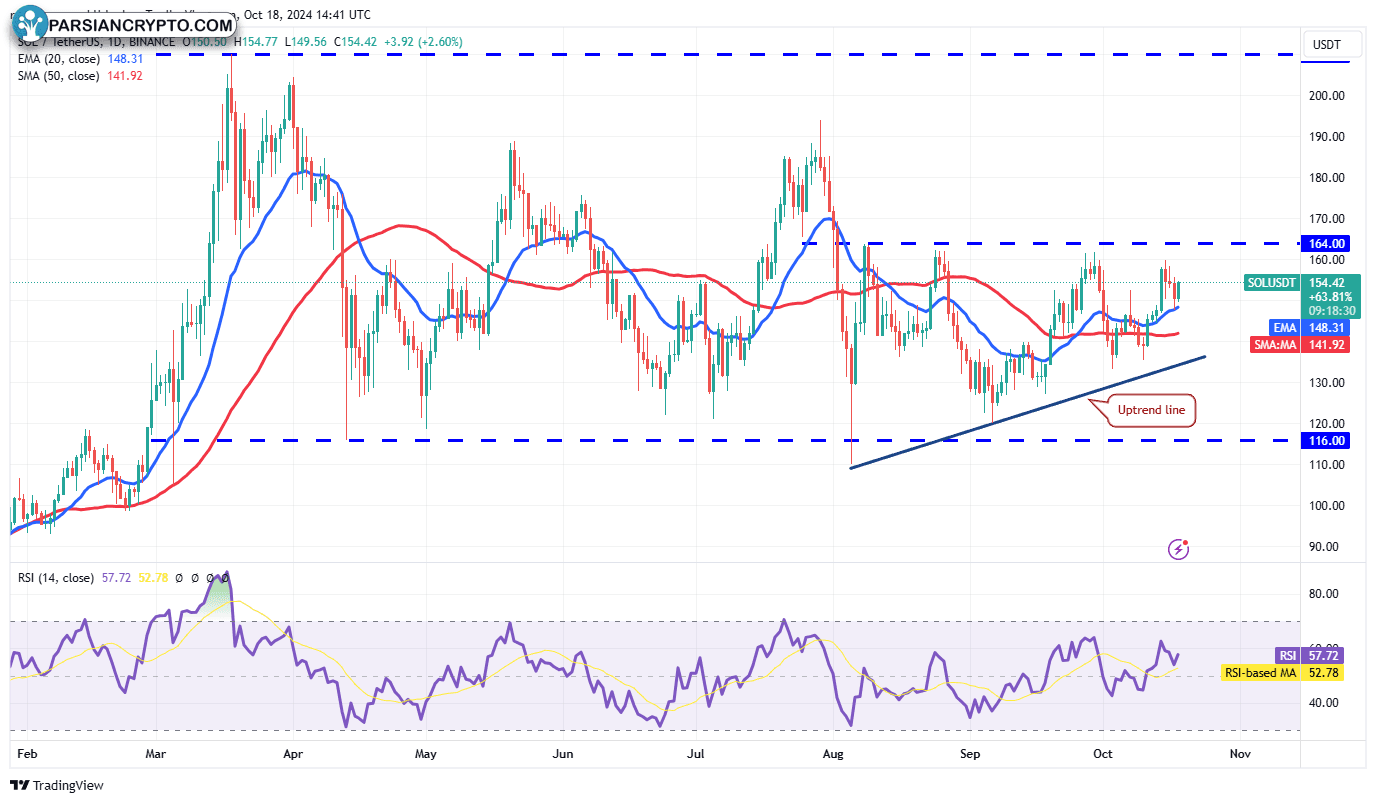The image size is (1376, 803).
Task: Click the Oct label on time axis
Action: pos(1103,752)
